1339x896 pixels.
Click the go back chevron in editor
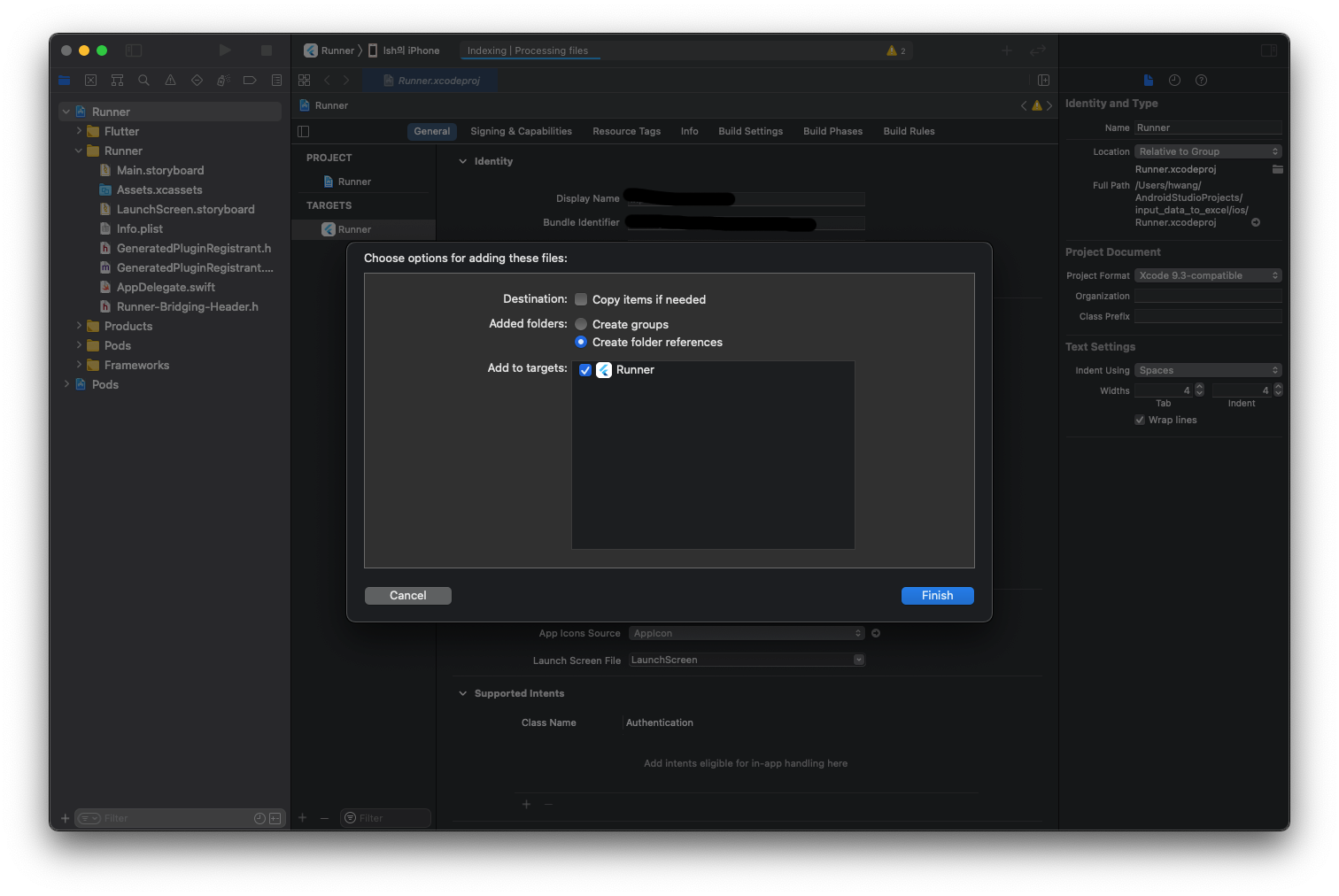point(327,81)
